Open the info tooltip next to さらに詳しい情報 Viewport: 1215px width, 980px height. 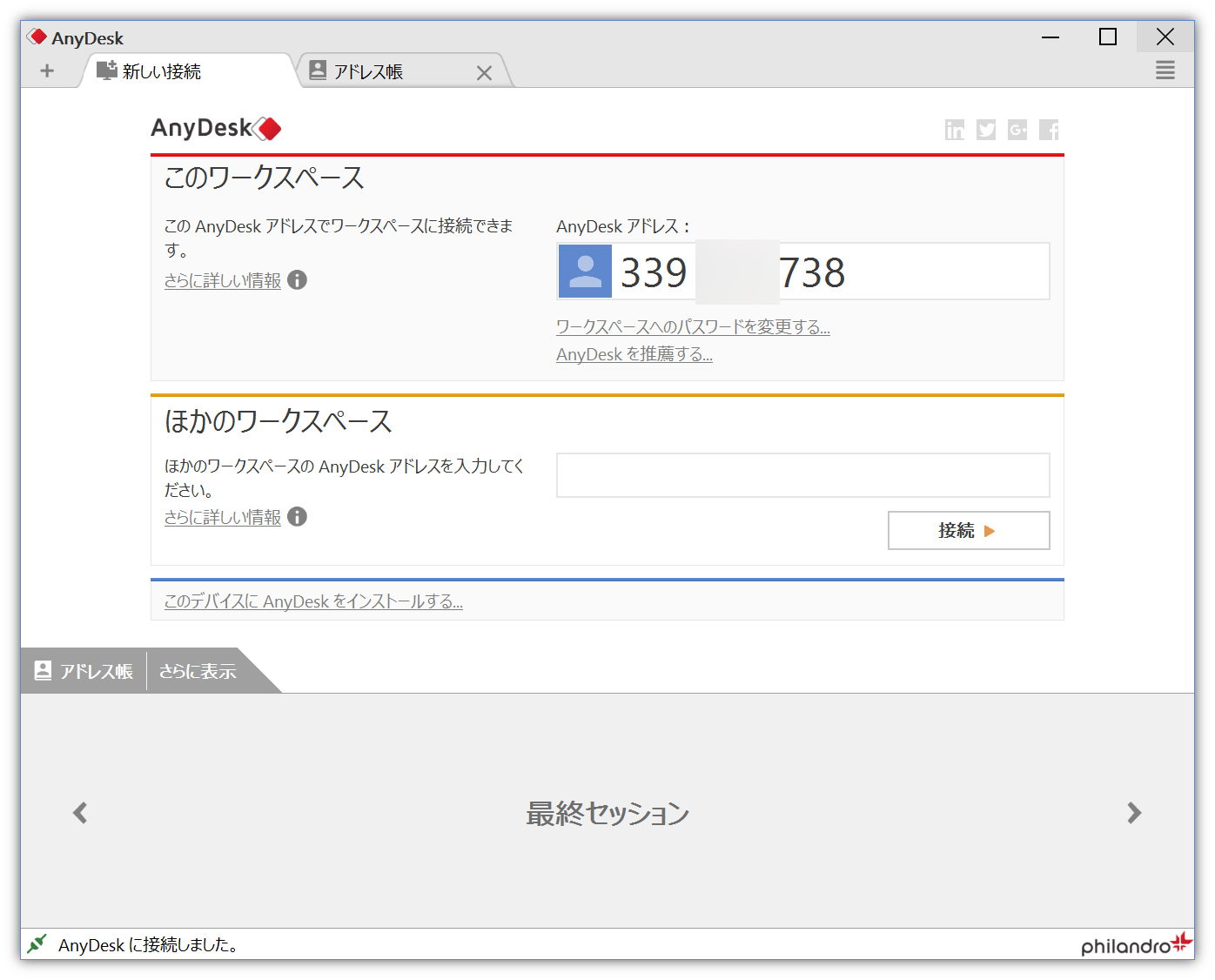pos(297,280)
